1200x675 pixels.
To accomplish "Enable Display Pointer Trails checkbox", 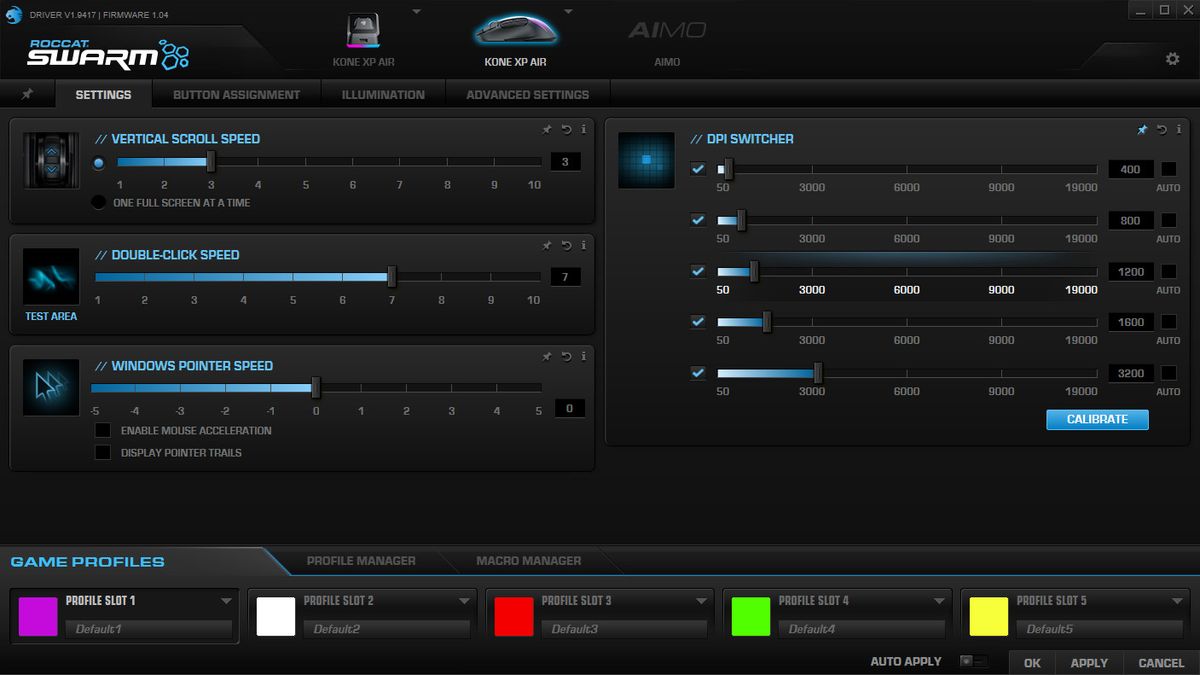I will click(x=102, y=452).
